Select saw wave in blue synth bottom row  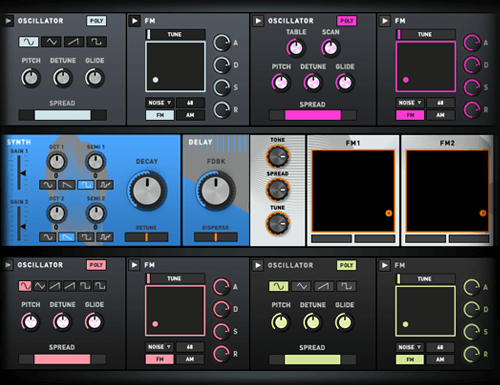pyautogui.click(x=67, y=237)
